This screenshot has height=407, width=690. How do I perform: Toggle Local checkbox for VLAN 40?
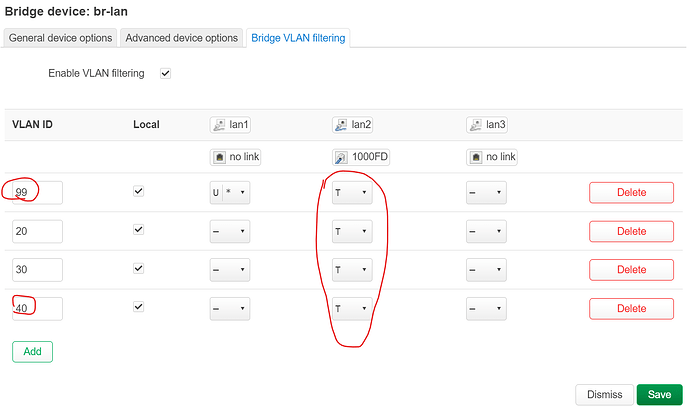pos(139,307)
